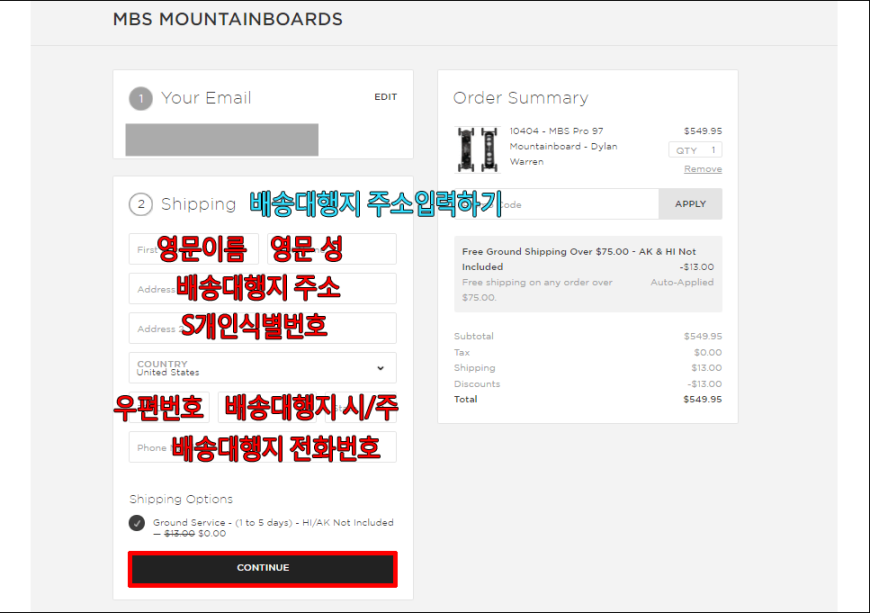Screen dimensions: 870x613
Task: Focus the Address 2 input field
Action: [x=262, y=328]
